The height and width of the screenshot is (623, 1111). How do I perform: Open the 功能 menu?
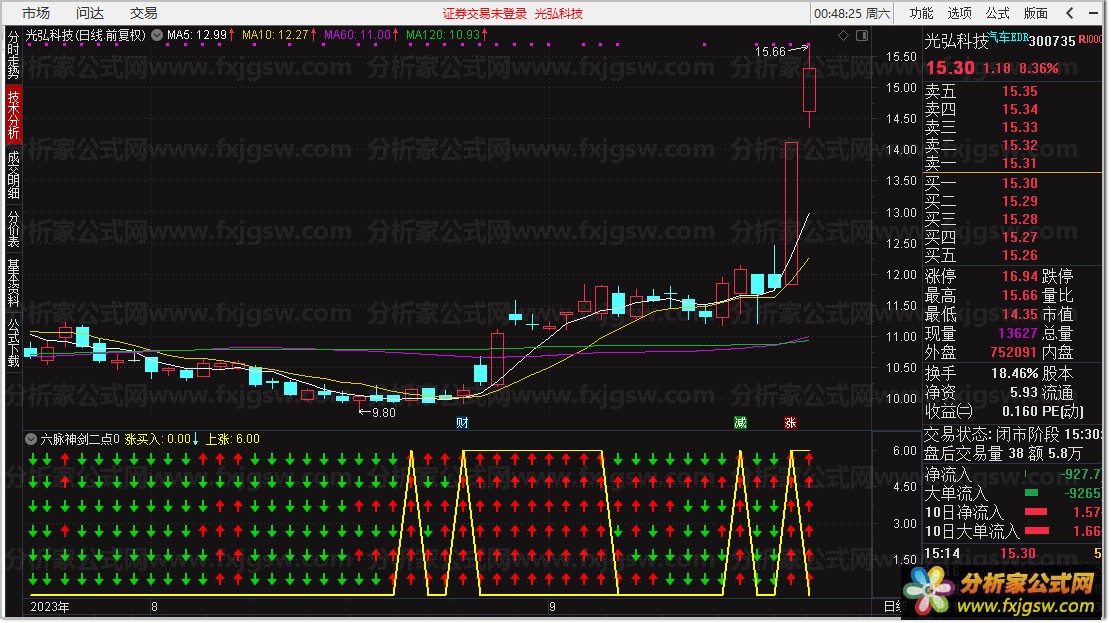pyautogui.click(x=921, y=13)
